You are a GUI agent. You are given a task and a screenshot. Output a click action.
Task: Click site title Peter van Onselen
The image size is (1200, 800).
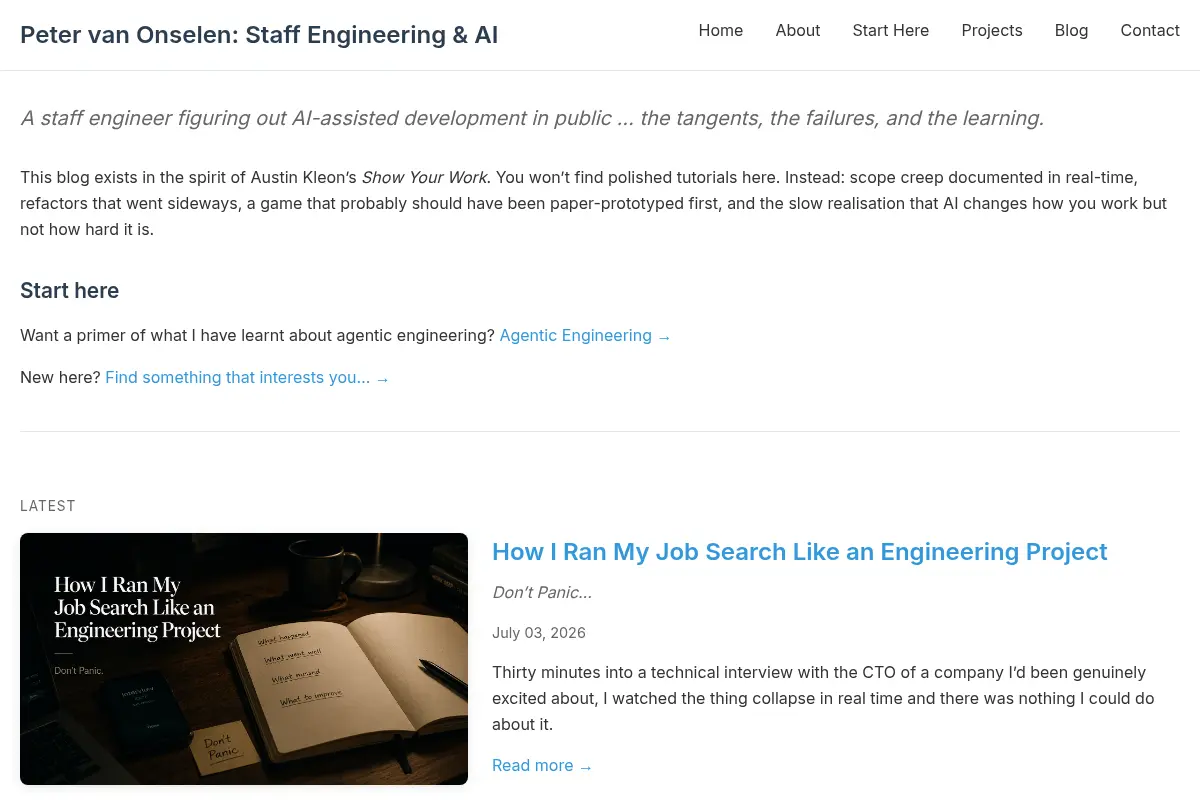click(x=259, y=35)
